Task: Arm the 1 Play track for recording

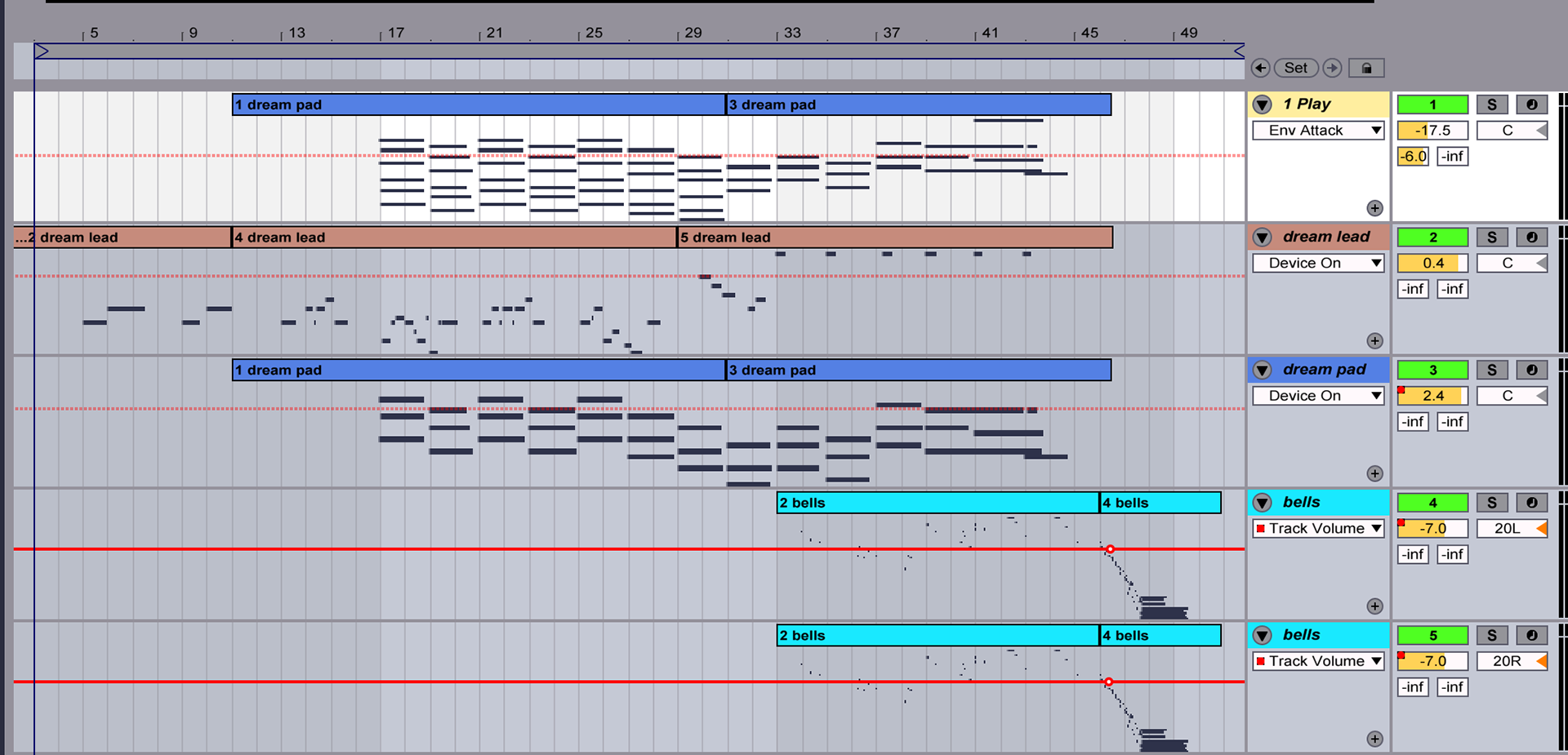Action: tap(1532, 104)
